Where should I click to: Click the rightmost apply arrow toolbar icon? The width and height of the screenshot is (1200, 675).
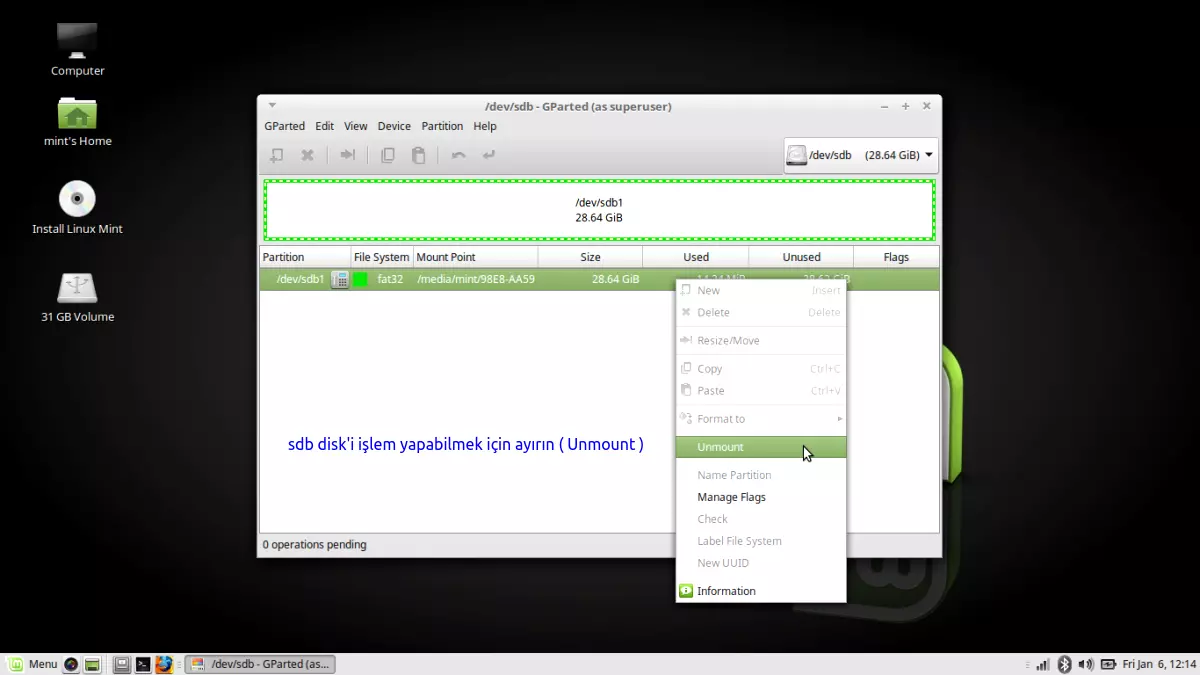coord(488,155)
